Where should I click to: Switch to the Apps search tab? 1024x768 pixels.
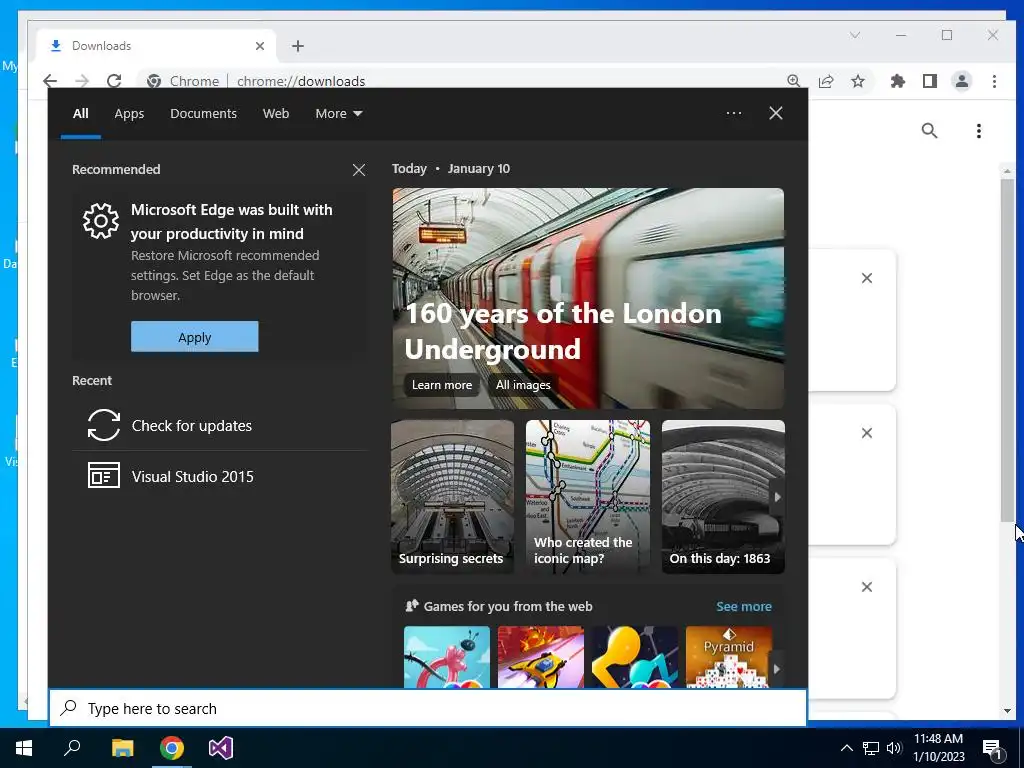pos(129,114)
